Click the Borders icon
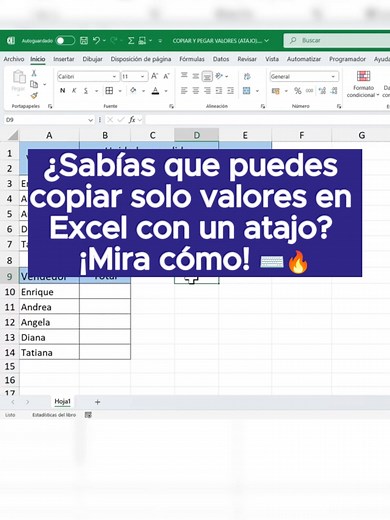Screen dimensions: 390x520 [109, 91]
